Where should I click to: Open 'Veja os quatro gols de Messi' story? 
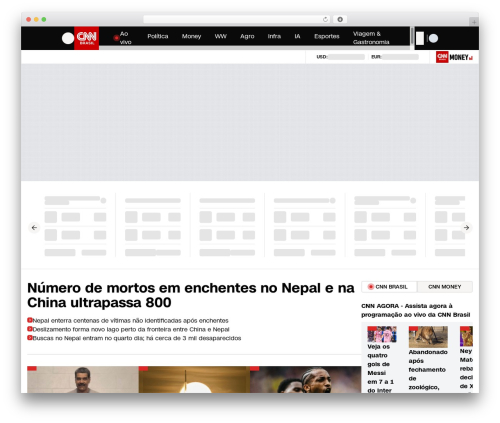coord(380,369)
